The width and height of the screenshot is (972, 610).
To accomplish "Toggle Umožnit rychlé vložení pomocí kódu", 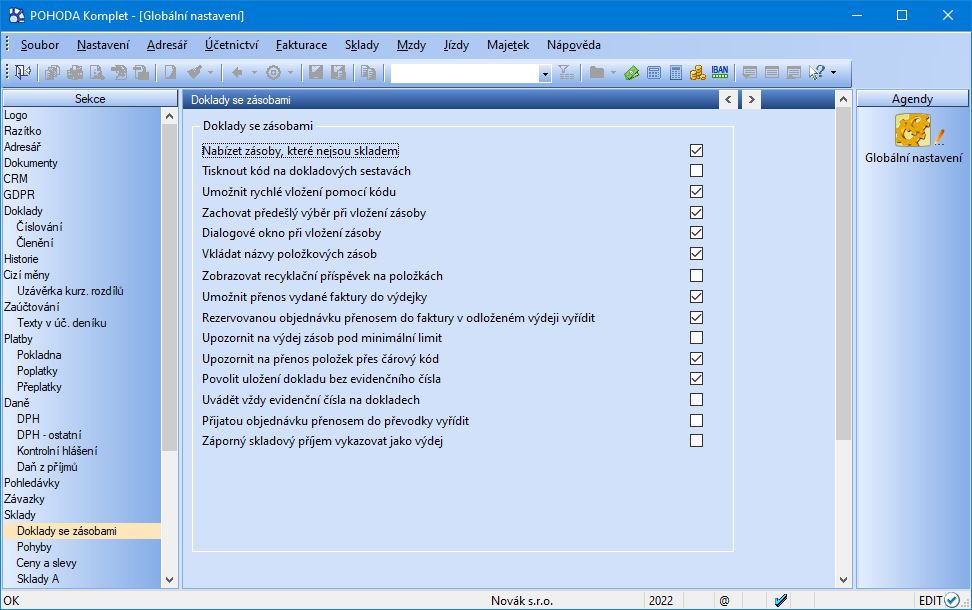I will pos(696,192).
